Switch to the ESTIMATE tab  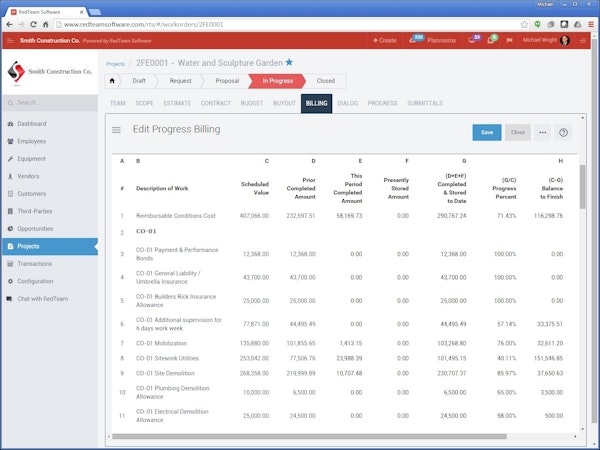[x=177, y=103]
